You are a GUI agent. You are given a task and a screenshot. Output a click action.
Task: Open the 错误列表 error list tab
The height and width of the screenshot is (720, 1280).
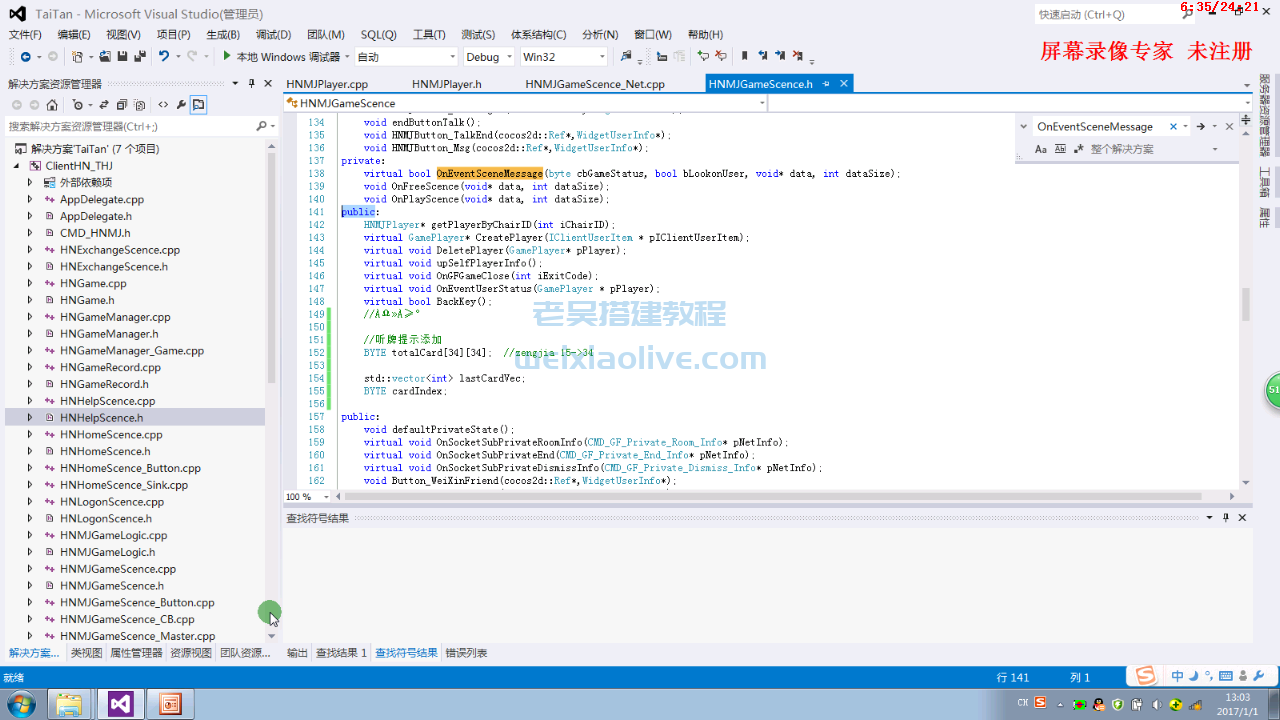pyautogui.click(x=466, y=653)
